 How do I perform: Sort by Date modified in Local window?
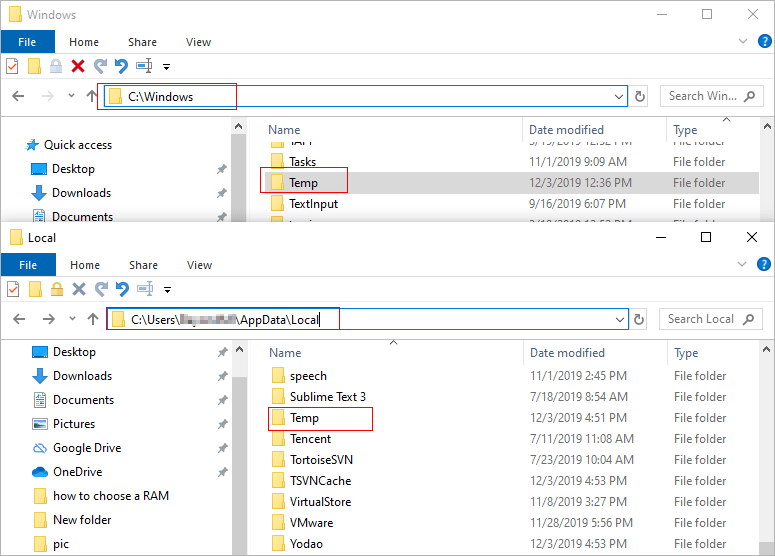coord(567,353)
